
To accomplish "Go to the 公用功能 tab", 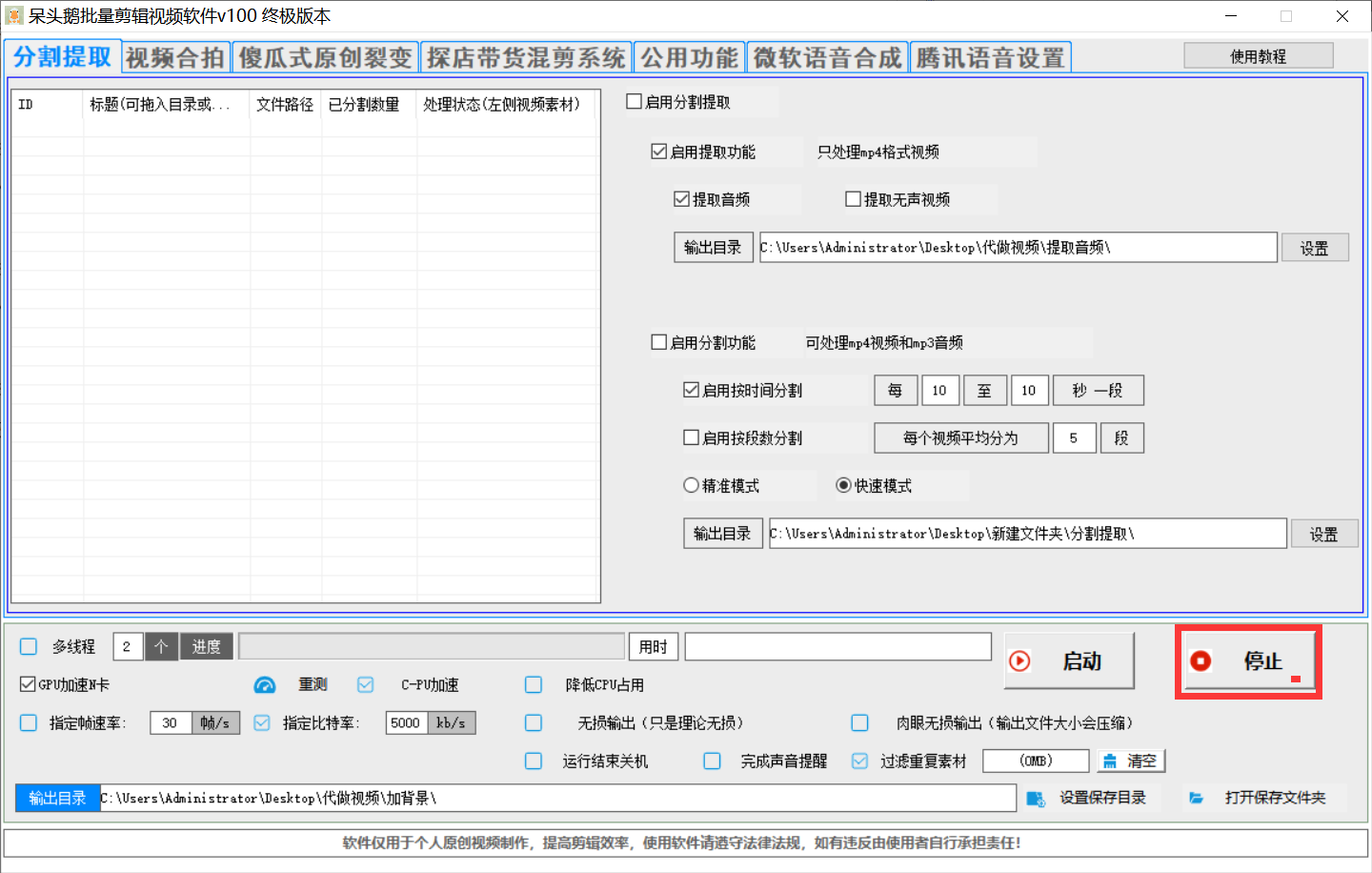I will 689,57.
